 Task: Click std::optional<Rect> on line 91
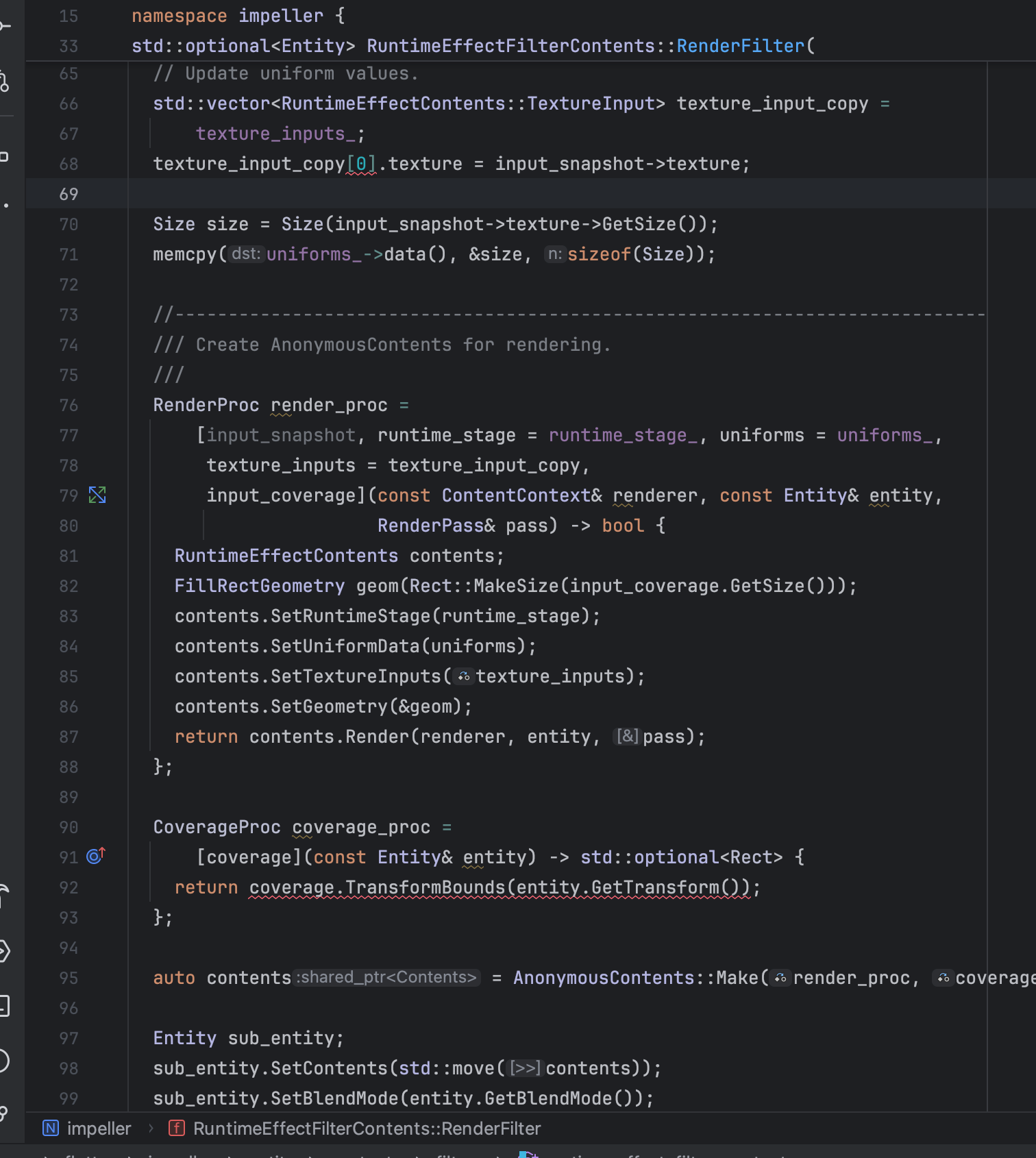(681, 857)
